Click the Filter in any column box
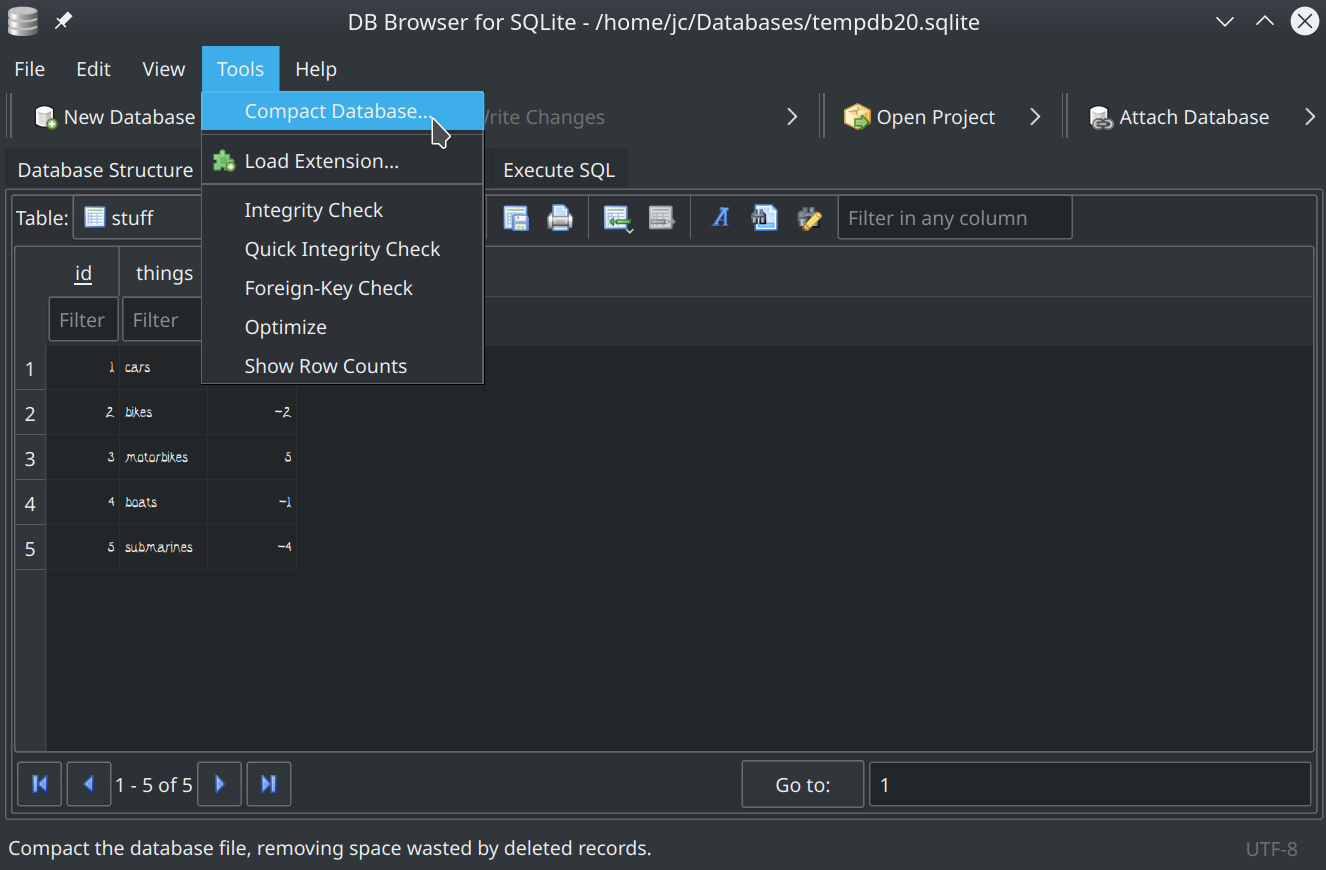Viewport: 1326px width, 870px height. point(954,217)
